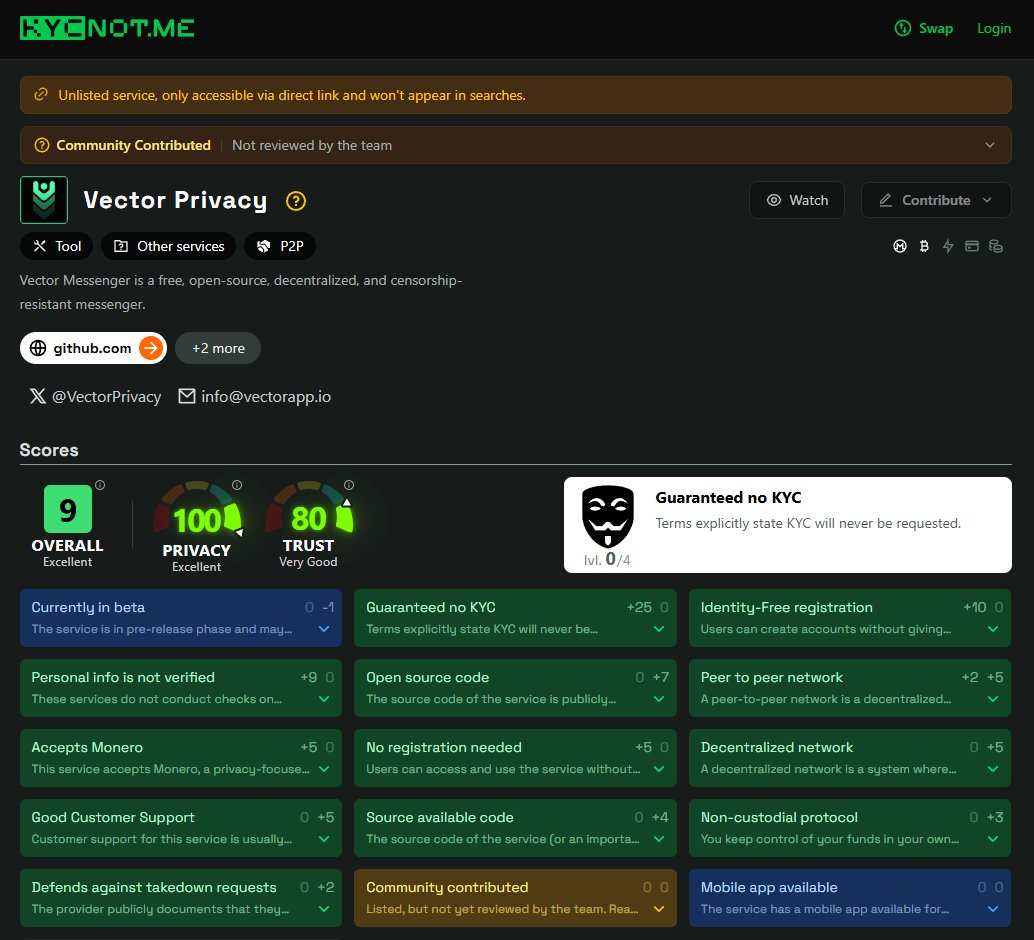Select the Other services category tag
Image resolution: width=1034 pixels, height=940 pixels.
169,246
